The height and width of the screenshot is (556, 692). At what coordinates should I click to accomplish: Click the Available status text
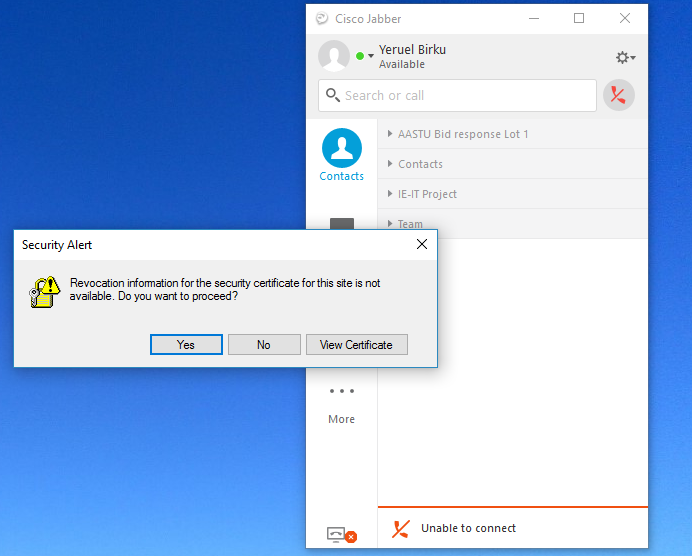pos(402,64)
